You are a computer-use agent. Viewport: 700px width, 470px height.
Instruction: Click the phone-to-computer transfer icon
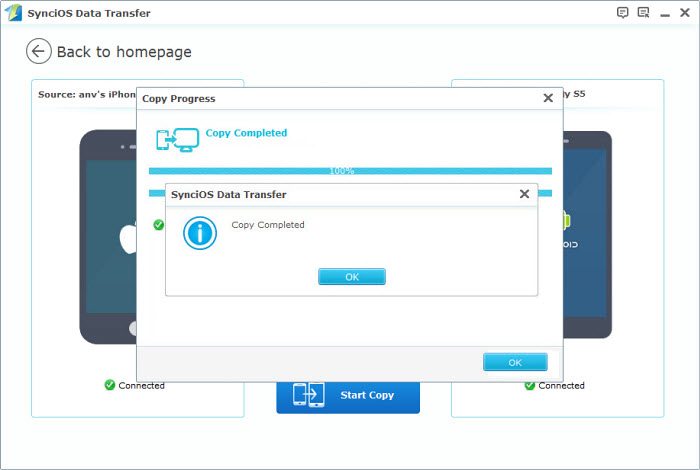click(x=178, y=140)
